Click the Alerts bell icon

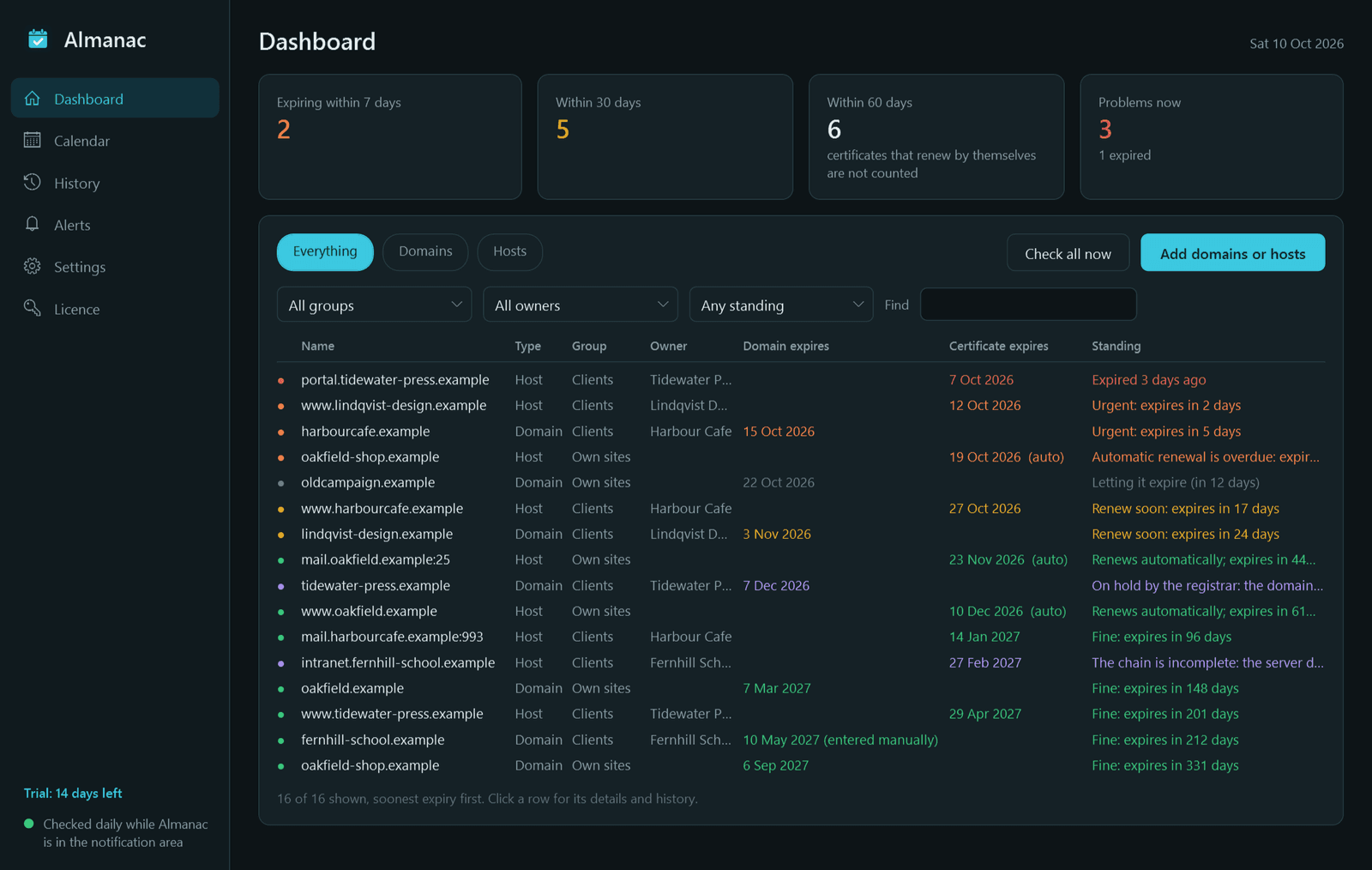click(x=33, y=224)
